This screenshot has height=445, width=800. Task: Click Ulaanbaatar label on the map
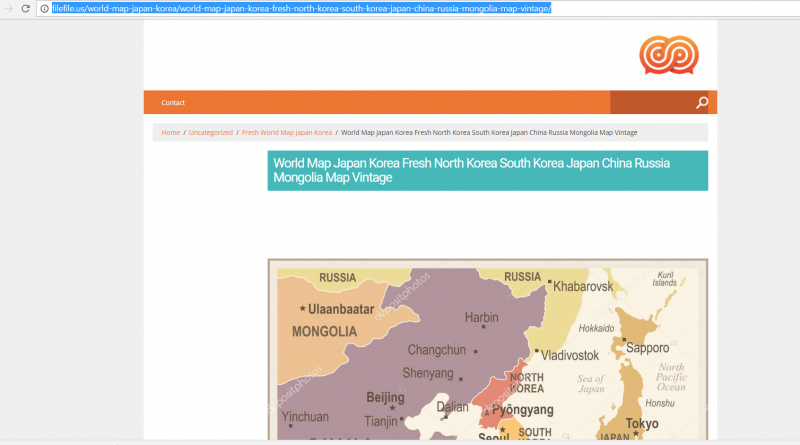click(x=339, y=309)
